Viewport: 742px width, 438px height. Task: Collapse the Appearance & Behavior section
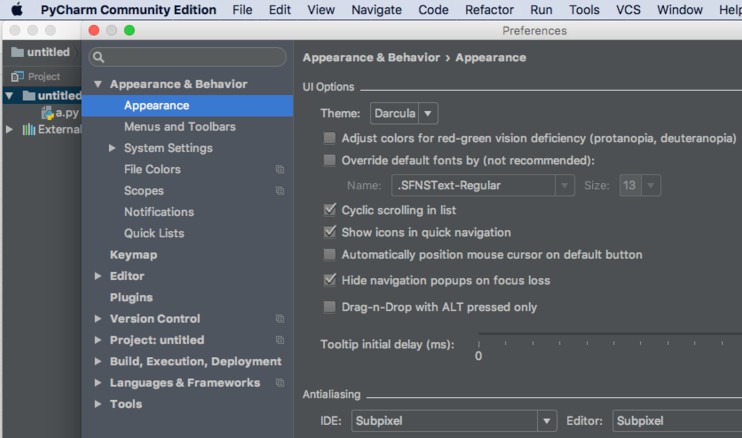[98, 84]
